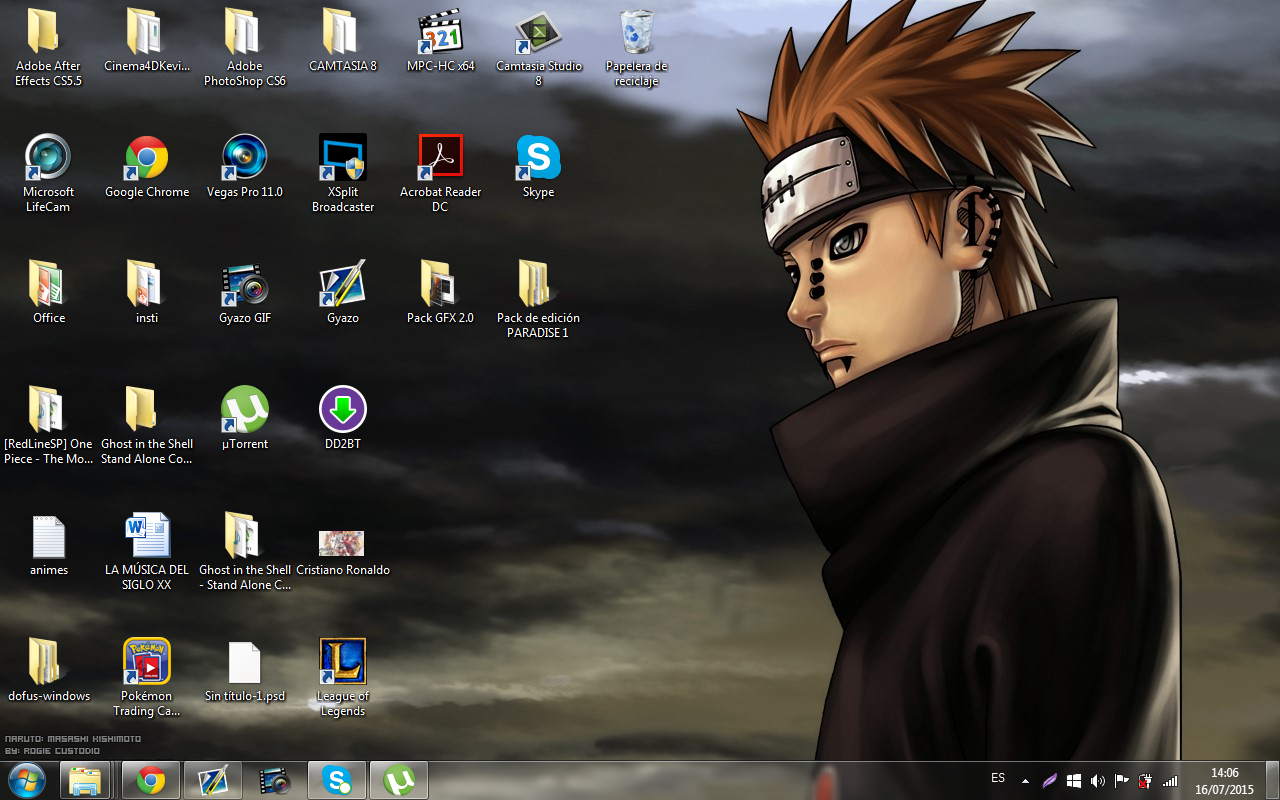Open the Windows Start menu
This screenshot has height=800, width=1280.
[x=26, y=780]
